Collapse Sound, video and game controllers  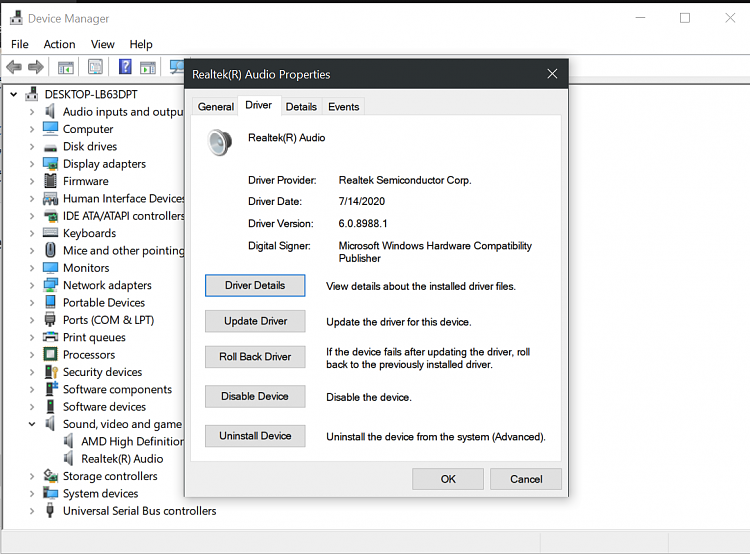(32, 424)
